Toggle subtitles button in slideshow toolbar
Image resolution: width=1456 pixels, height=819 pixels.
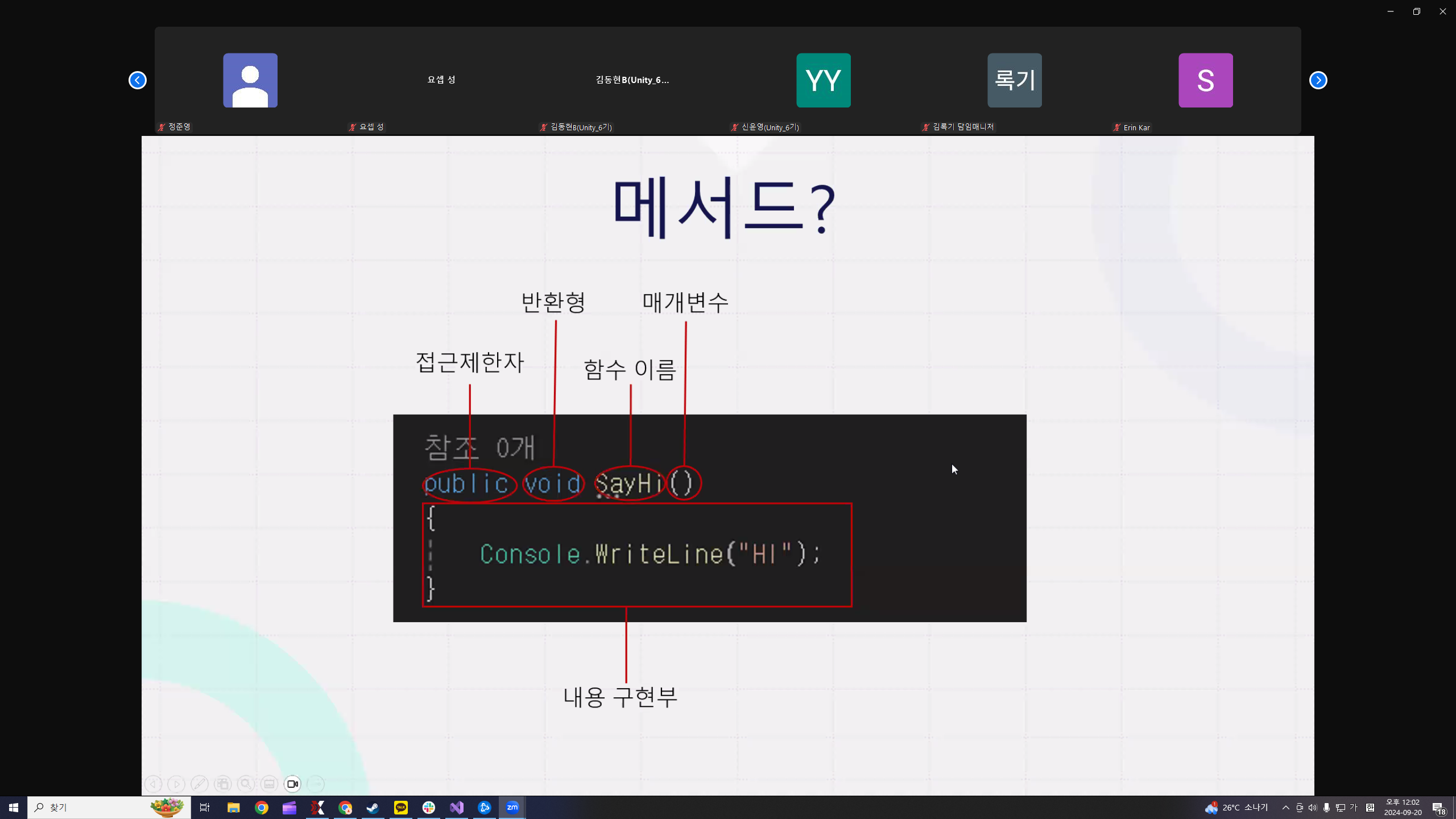(x=269, y=784)
